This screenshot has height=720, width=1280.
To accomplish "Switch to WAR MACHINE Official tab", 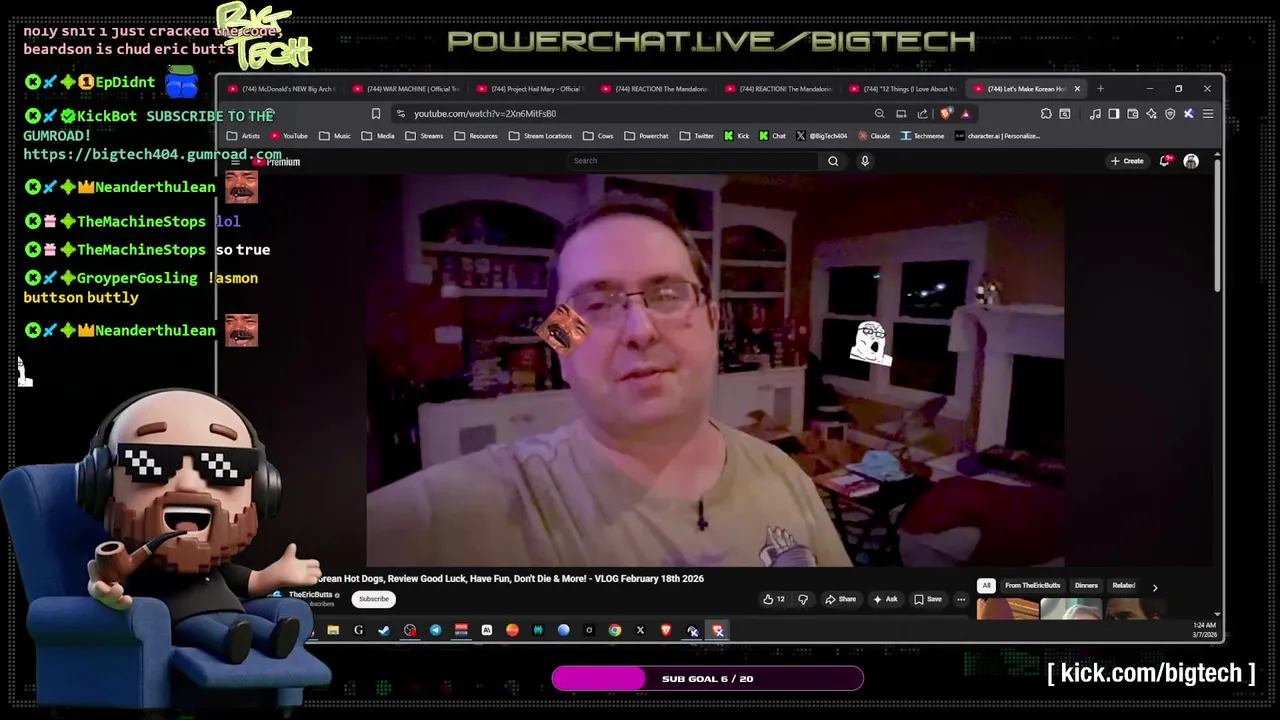I will 406,89.
